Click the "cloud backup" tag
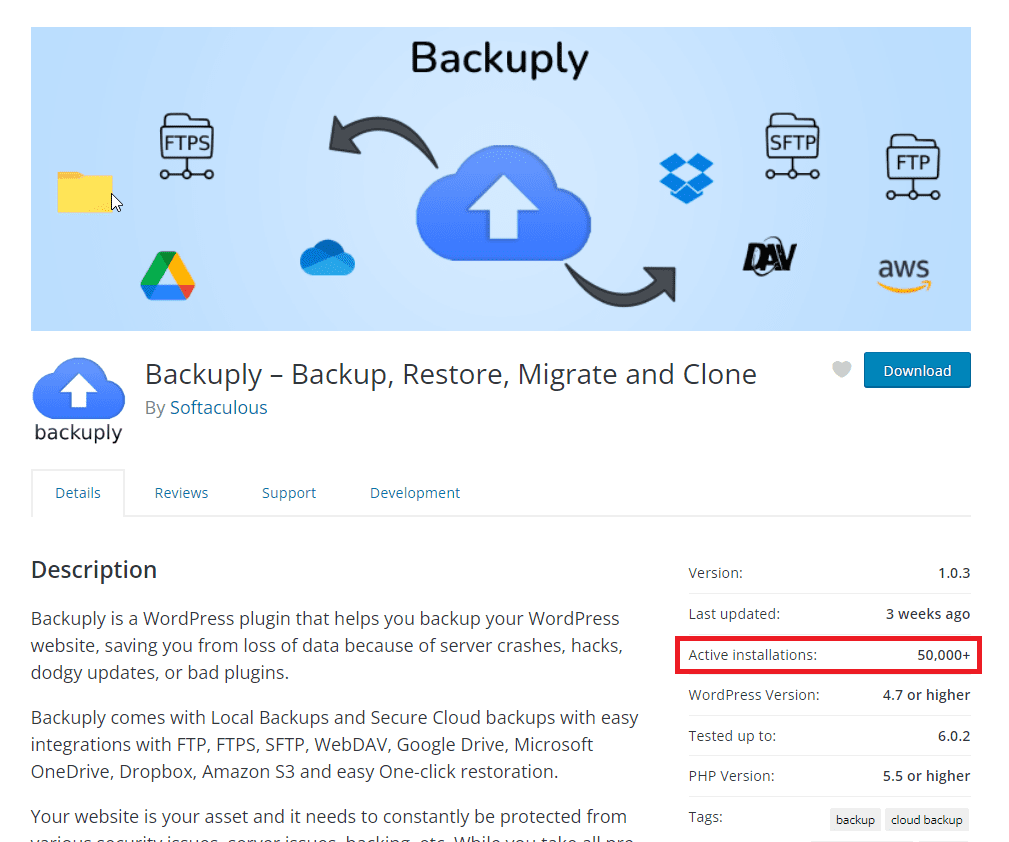1009x842 pixels. pos(926,820)
